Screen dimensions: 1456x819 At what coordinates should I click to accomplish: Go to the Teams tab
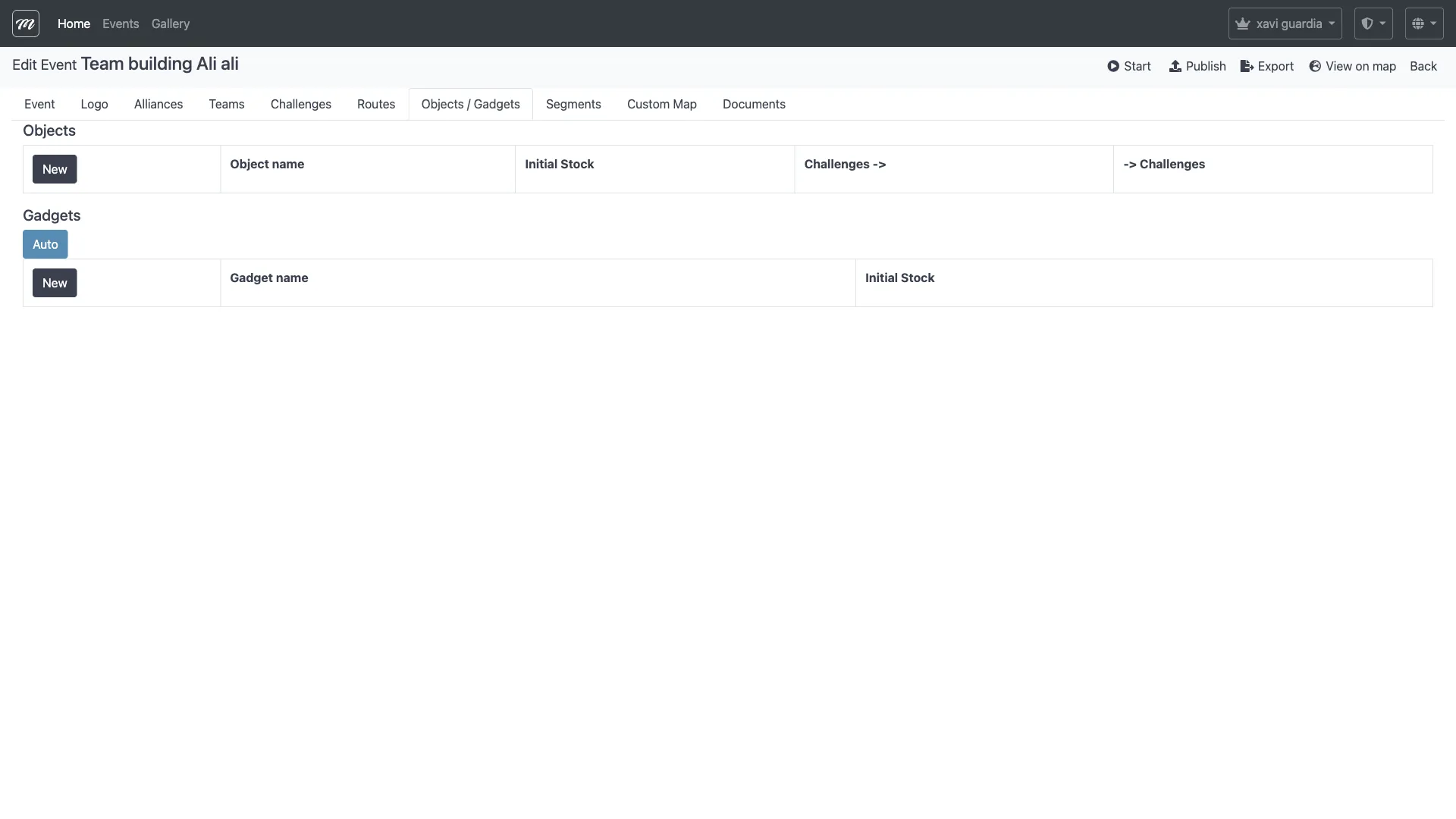point(227,104)
